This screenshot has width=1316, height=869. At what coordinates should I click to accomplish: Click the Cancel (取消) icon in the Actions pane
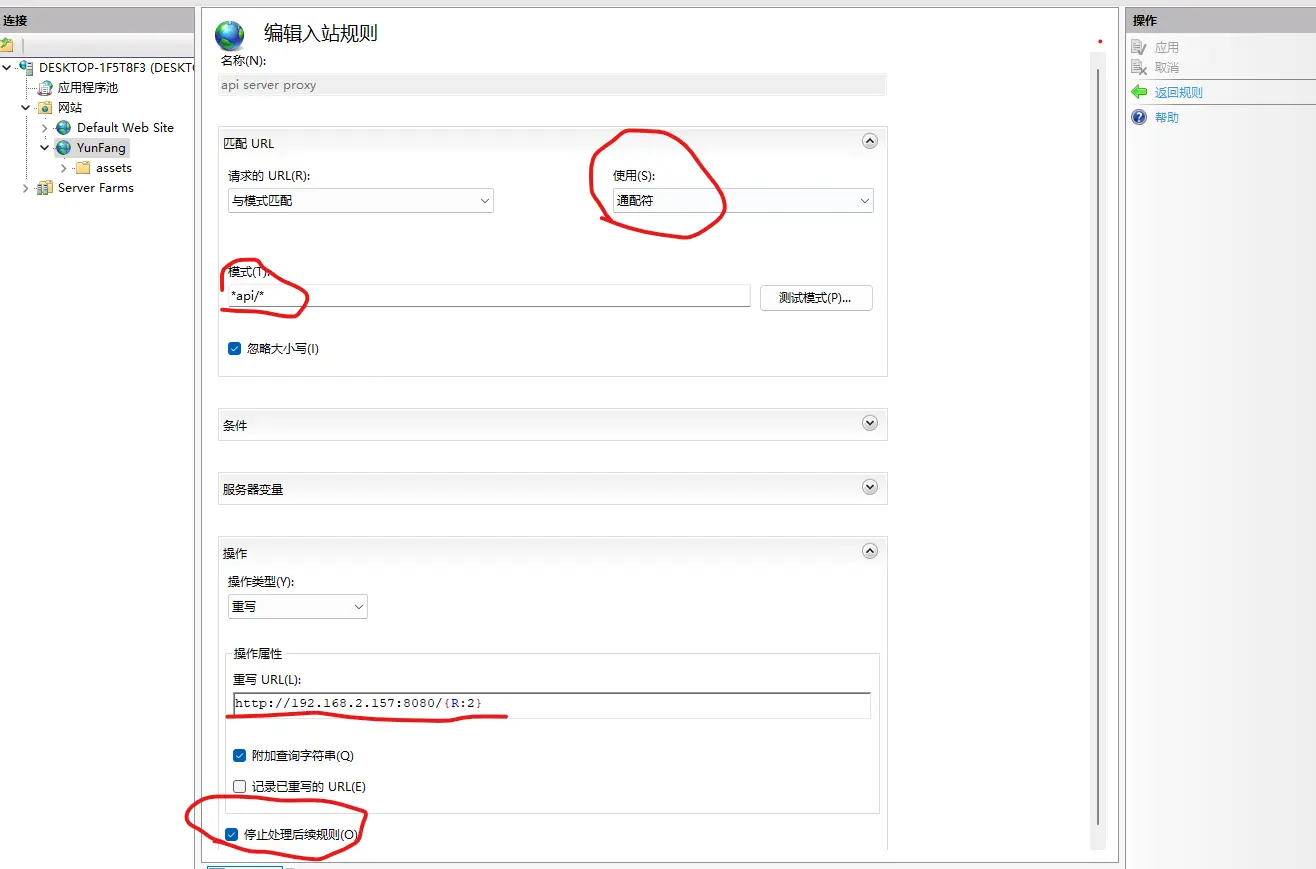1139,67
